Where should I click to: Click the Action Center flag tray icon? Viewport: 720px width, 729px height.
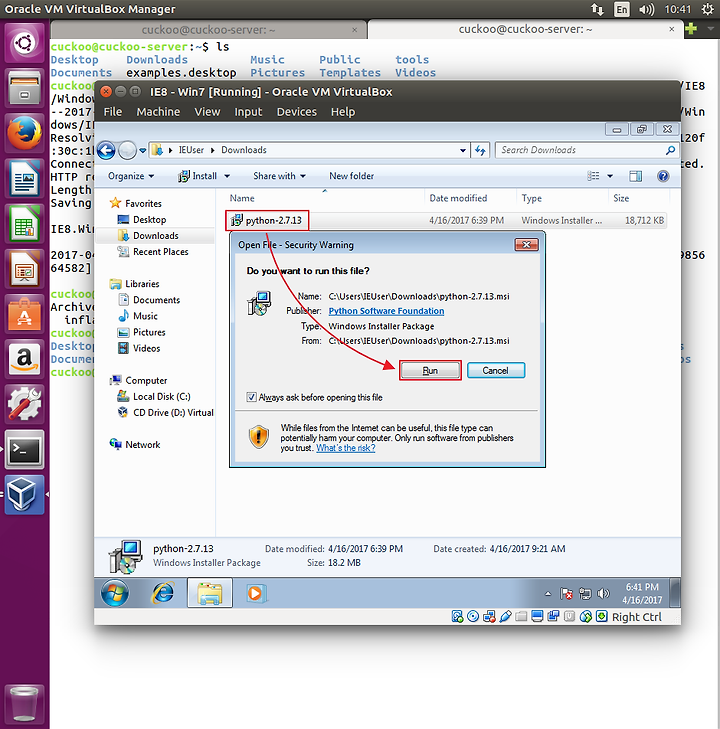tap(566, 594)
